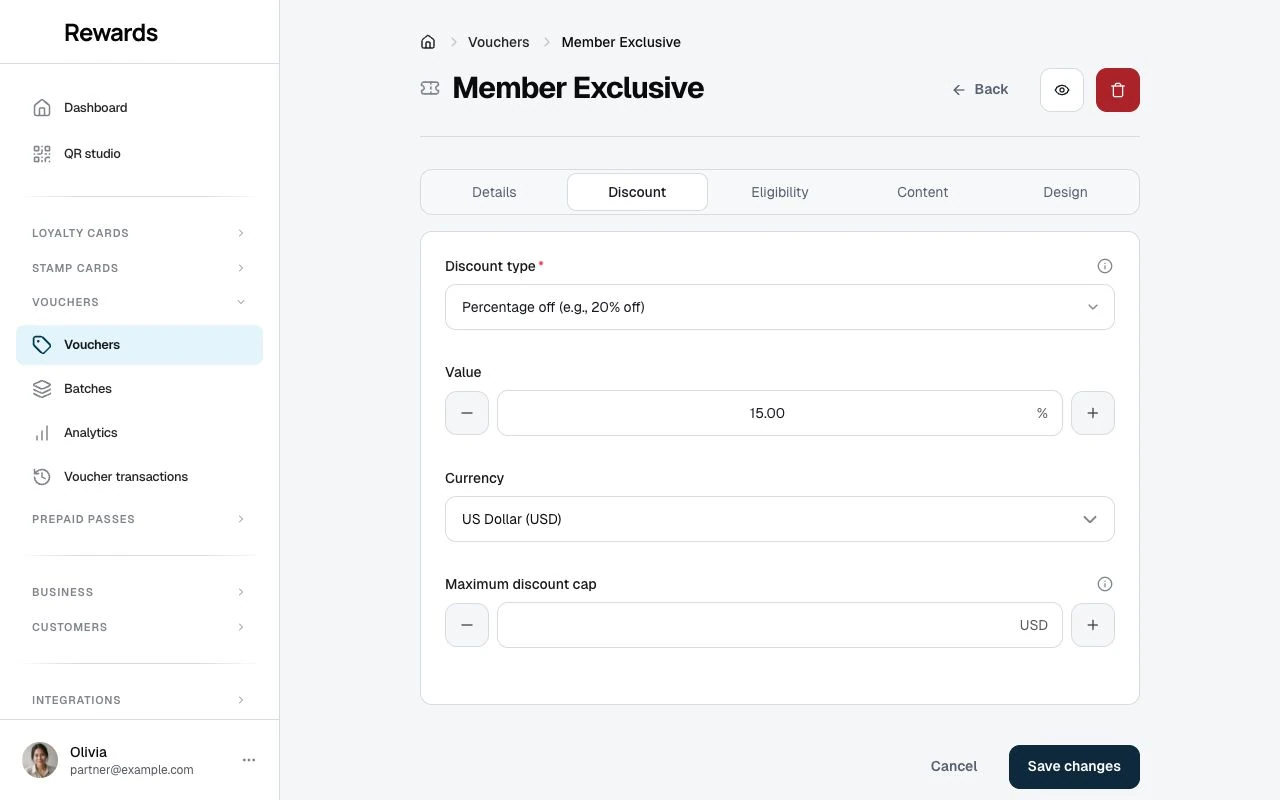Increase Maximum discount cap with plus
This screenshot has height=800, width=1280.
coord(1093,625)
